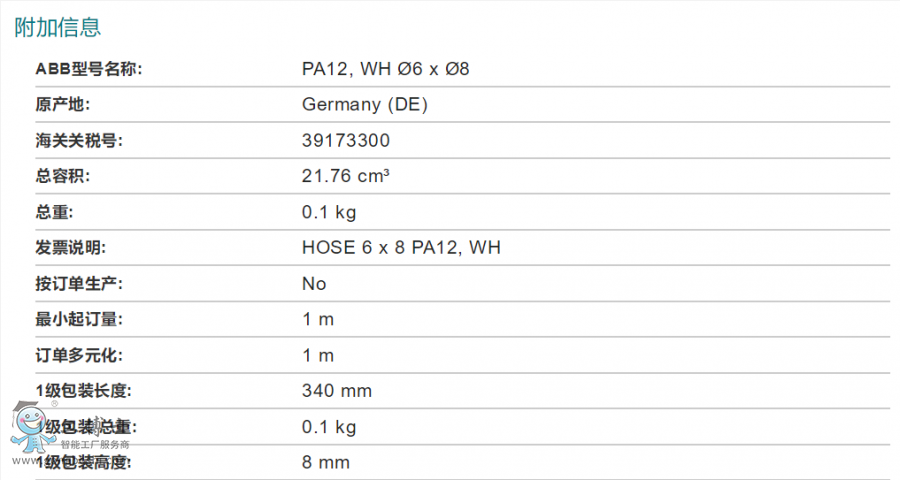The image size is (900, 480).
Task: Click the 订单多元化 label
Action: [79, 355]
